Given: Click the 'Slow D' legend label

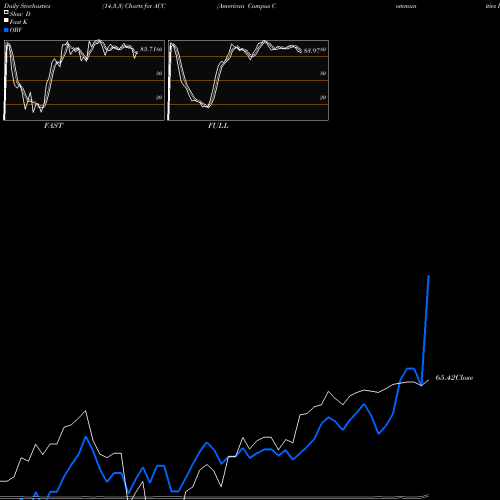Looking at the screenshot, I should click(20, 14).
